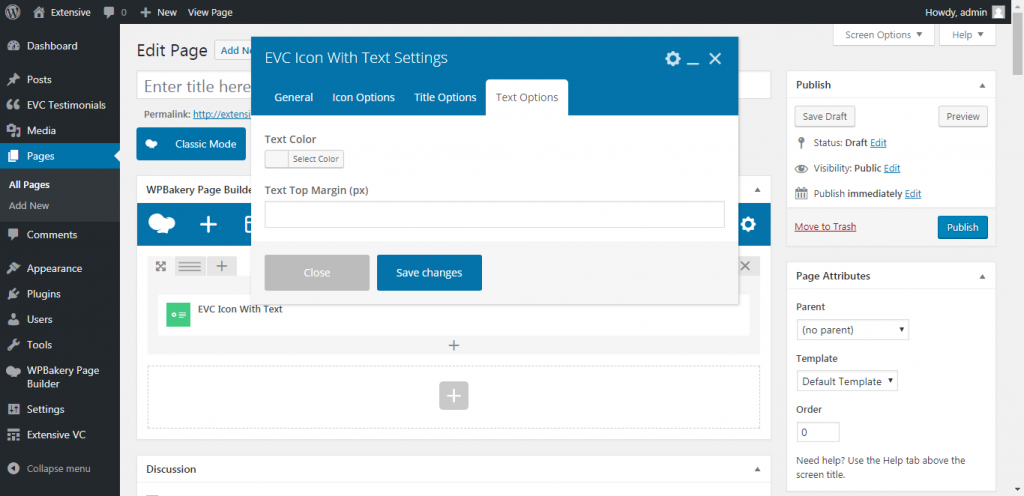Click the WordPress logo in admin bar

tap(13, 12)
